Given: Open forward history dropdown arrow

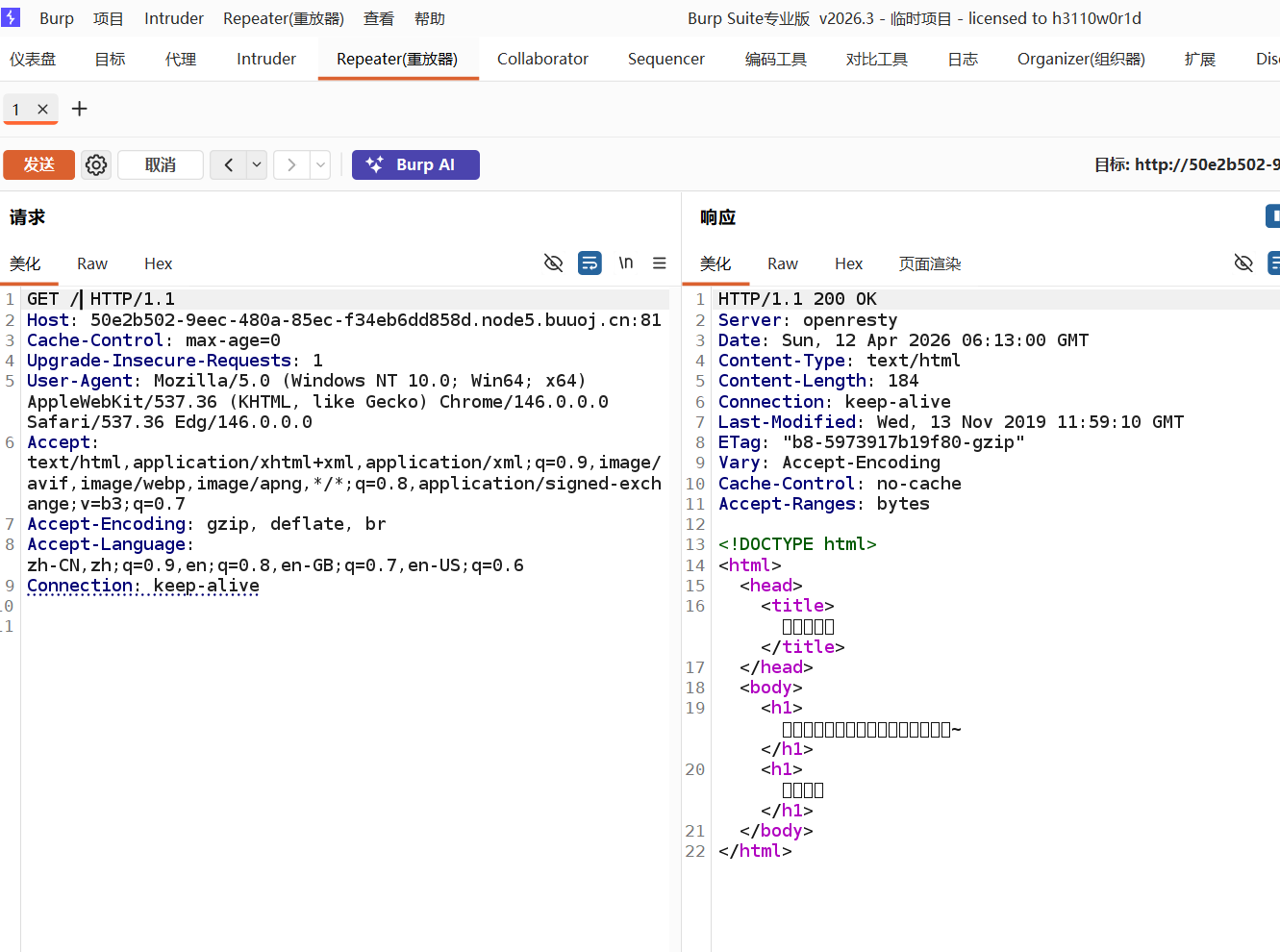Looking at the screenshot, I should tap(320, 164).
